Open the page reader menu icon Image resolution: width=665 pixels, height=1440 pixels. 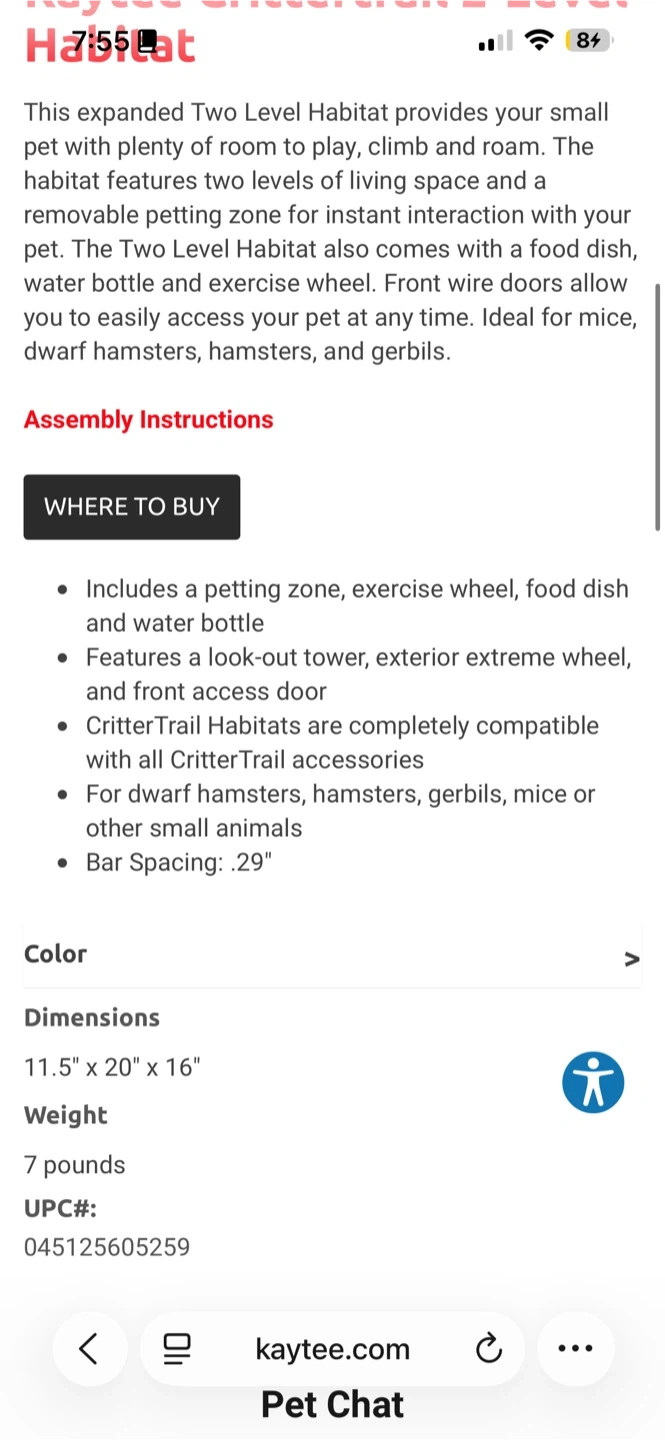[x=177, y=1349]
